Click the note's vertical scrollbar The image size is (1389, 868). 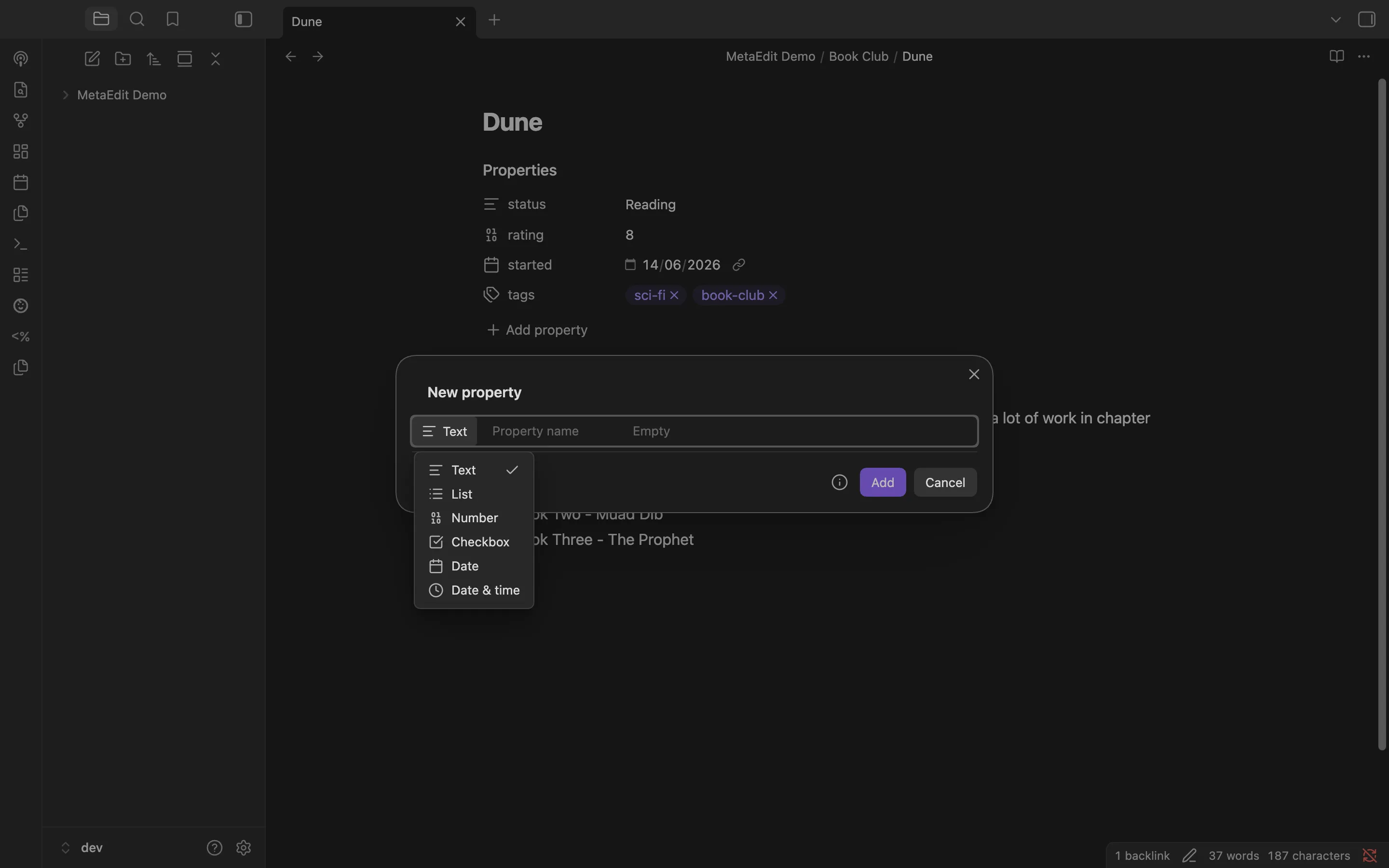tap(1382, 413)
